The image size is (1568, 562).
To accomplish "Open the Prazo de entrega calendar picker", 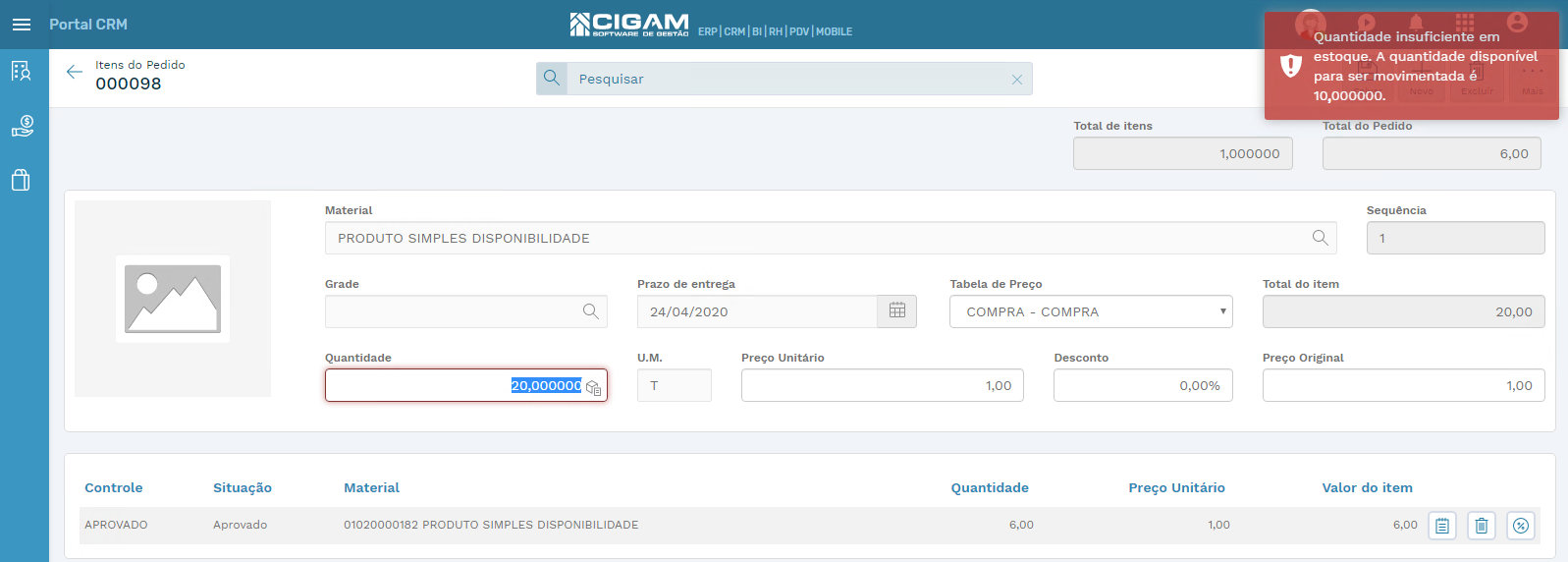I will pyautogui.click(x=896, y=311).
